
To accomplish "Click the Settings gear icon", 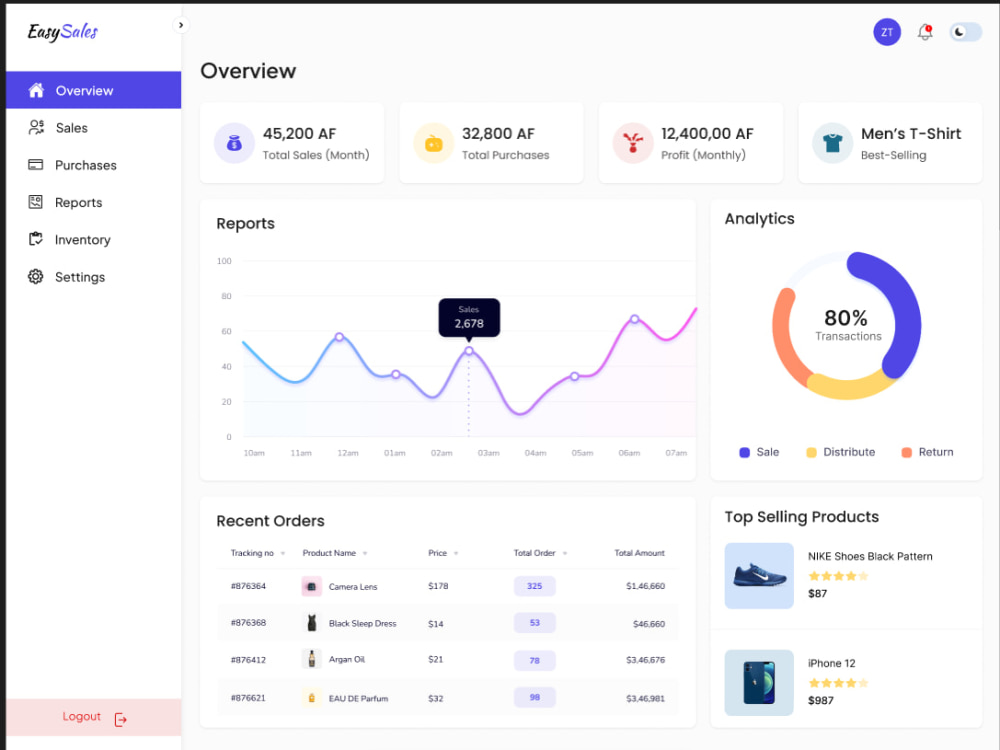I will tap(36, 277).
